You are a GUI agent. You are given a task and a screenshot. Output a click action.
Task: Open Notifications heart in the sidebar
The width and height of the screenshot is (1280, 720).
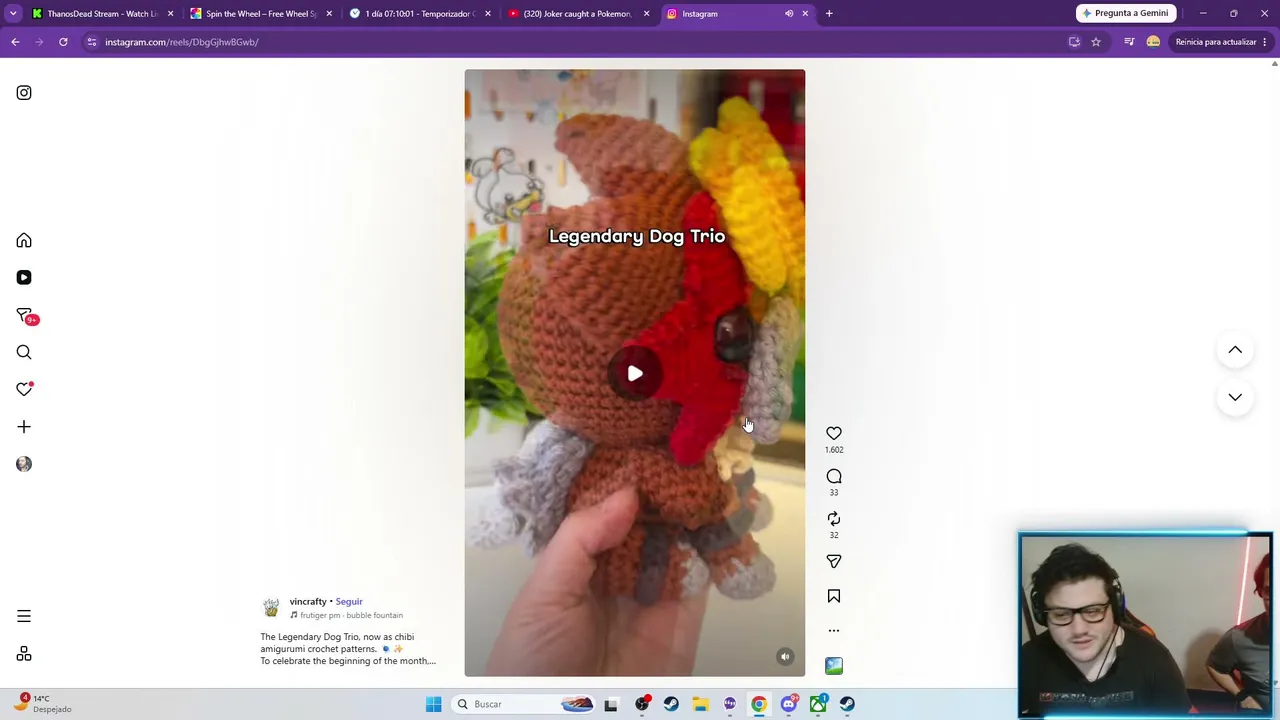pyautogui.click(x=24, y=389)
